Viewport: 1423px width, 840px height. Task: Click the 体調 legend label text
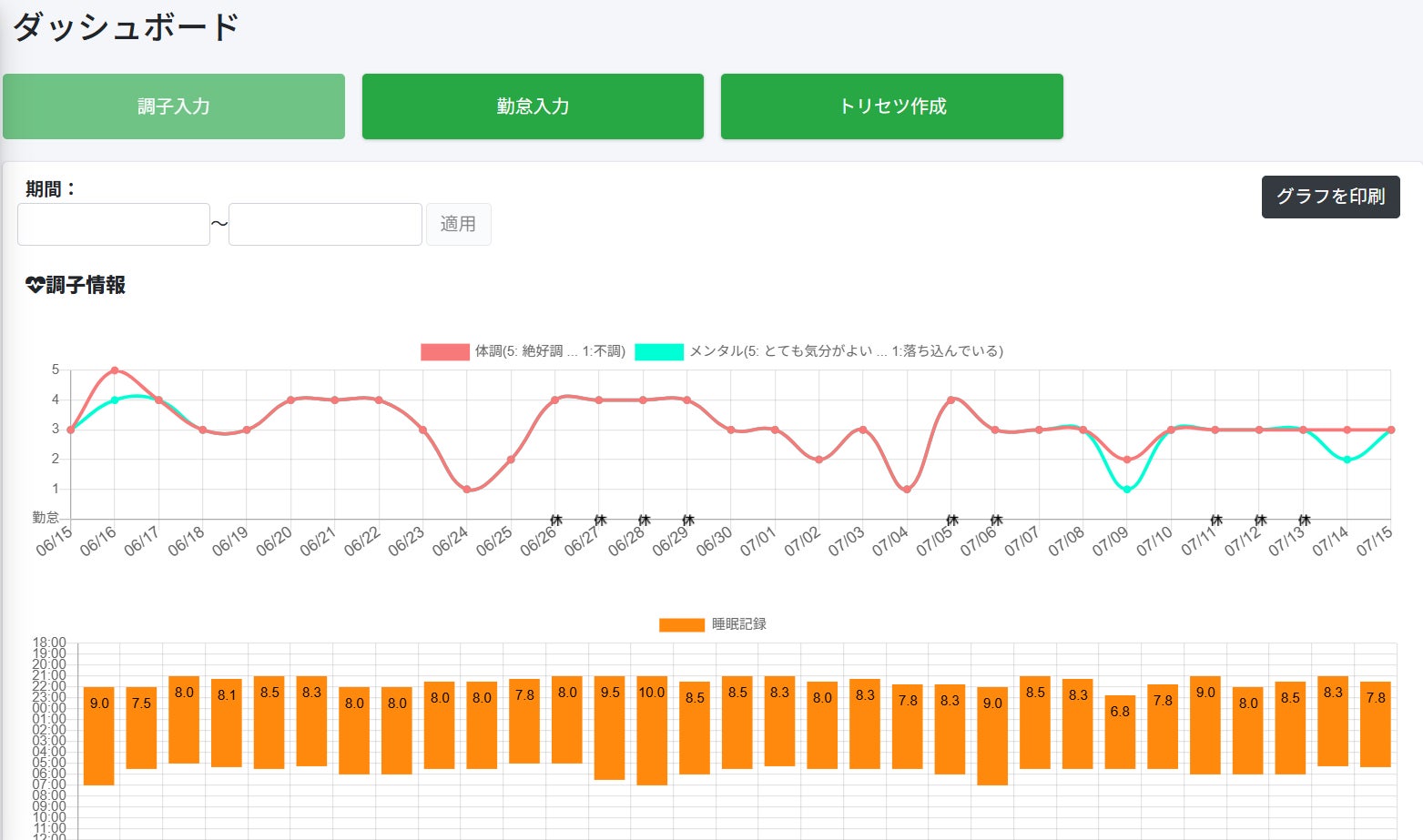550,351
